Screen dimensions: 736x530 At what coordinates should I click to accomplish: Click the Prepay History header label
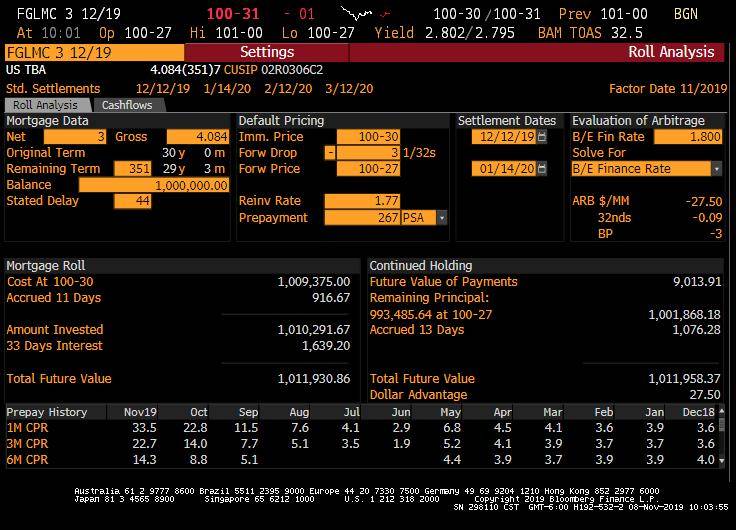46,412
